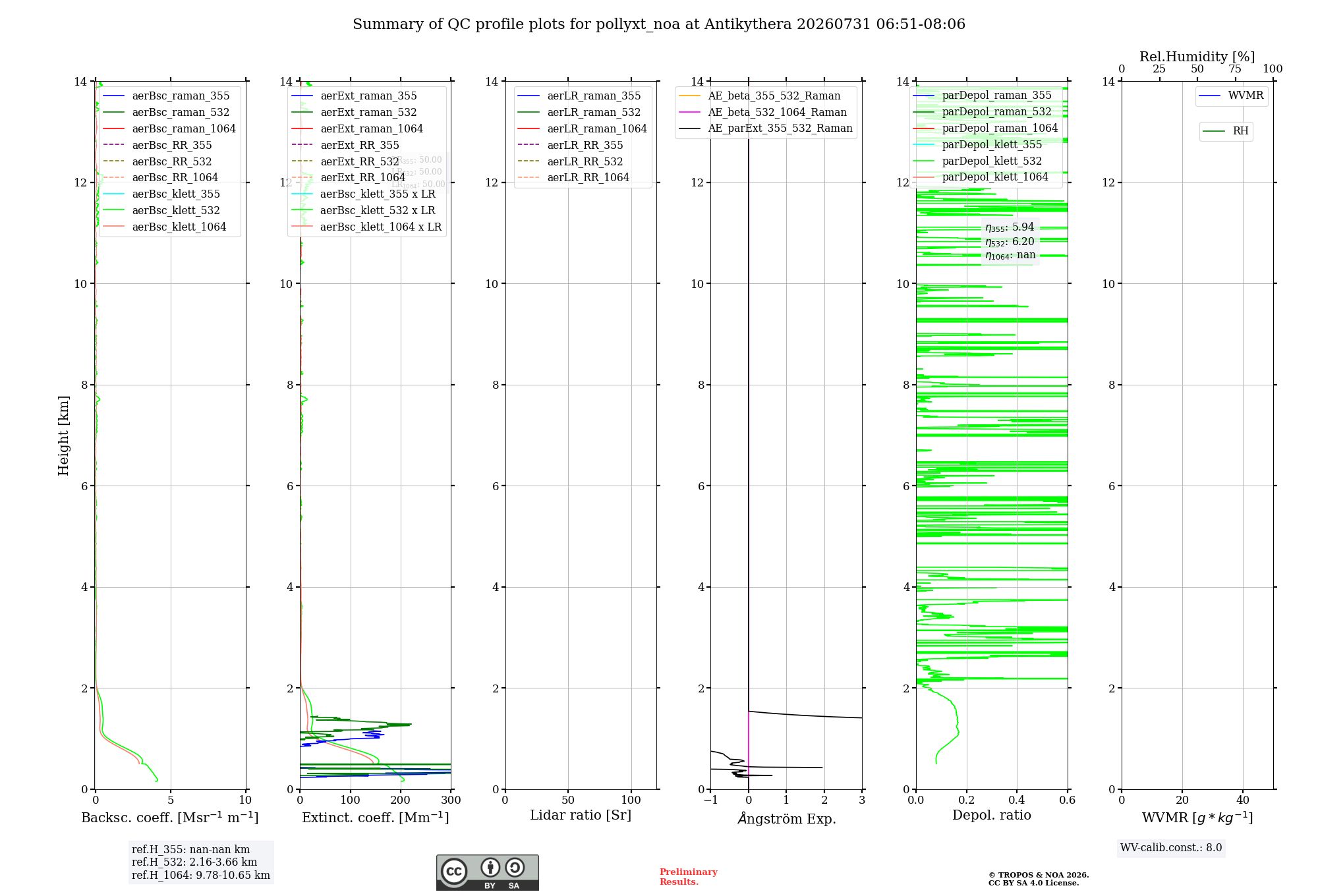Screen dimensions: 1318x896
Task: Select legend entry aerExt_RR_355
Action: (345, 145)
